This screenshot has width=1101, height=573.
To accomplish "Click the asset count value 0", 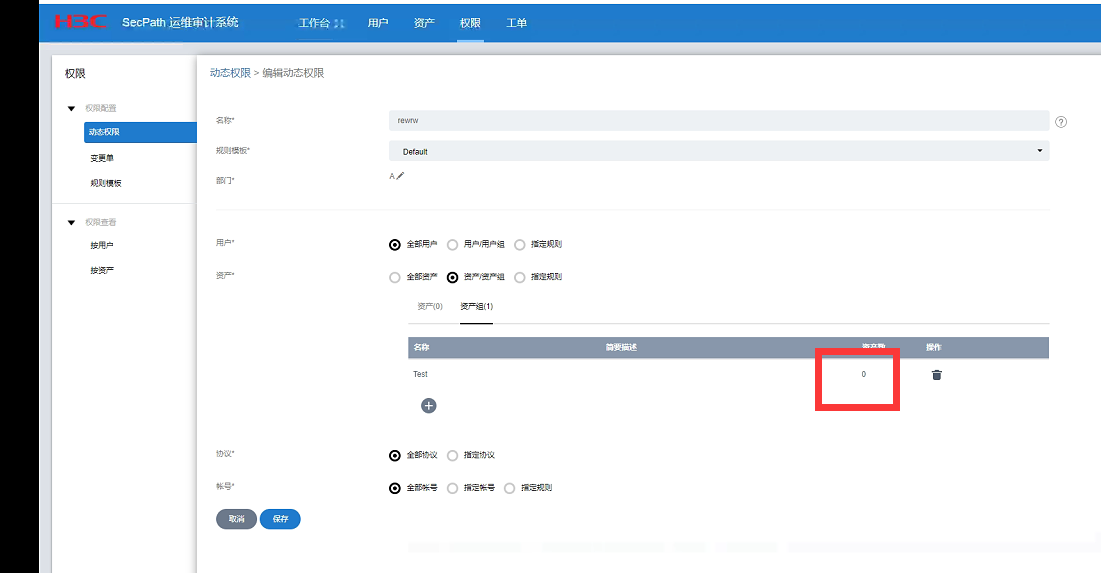I will pyautogui.click(x=864, y=374).
